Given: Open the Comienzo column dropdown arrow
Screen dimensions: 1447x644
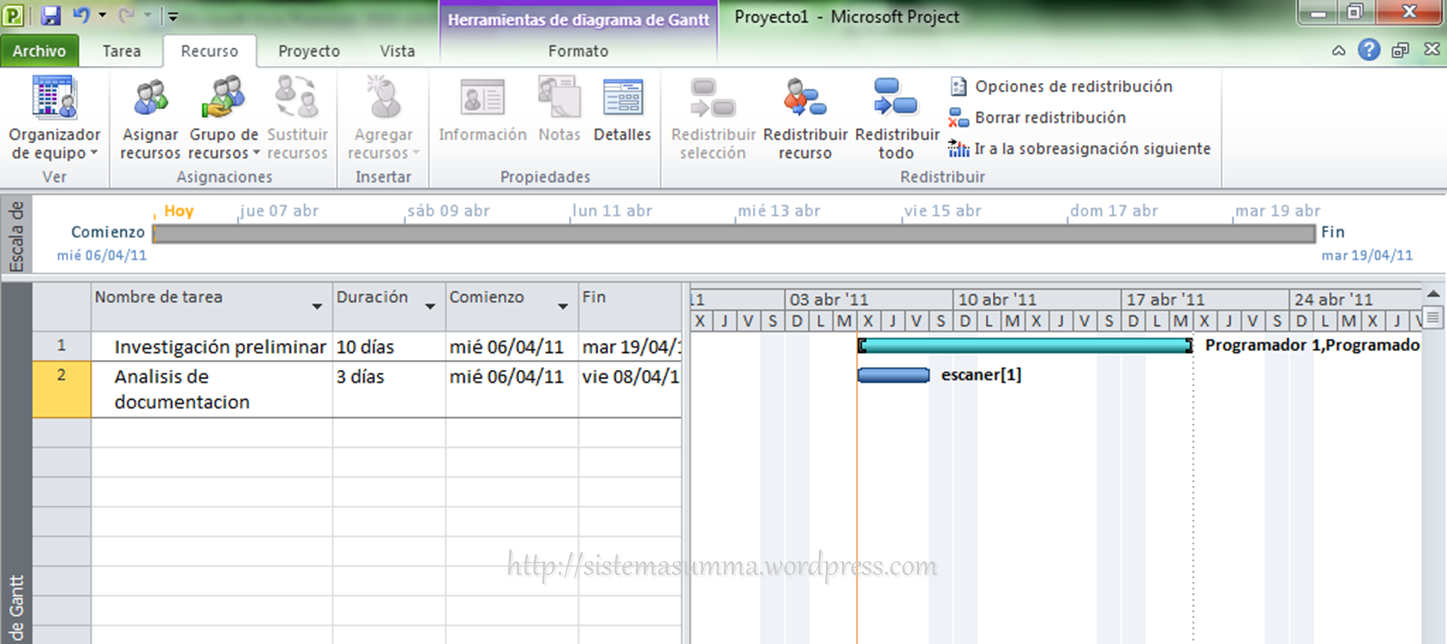Looking at the screenshot, I should click(x=563, y=307).
